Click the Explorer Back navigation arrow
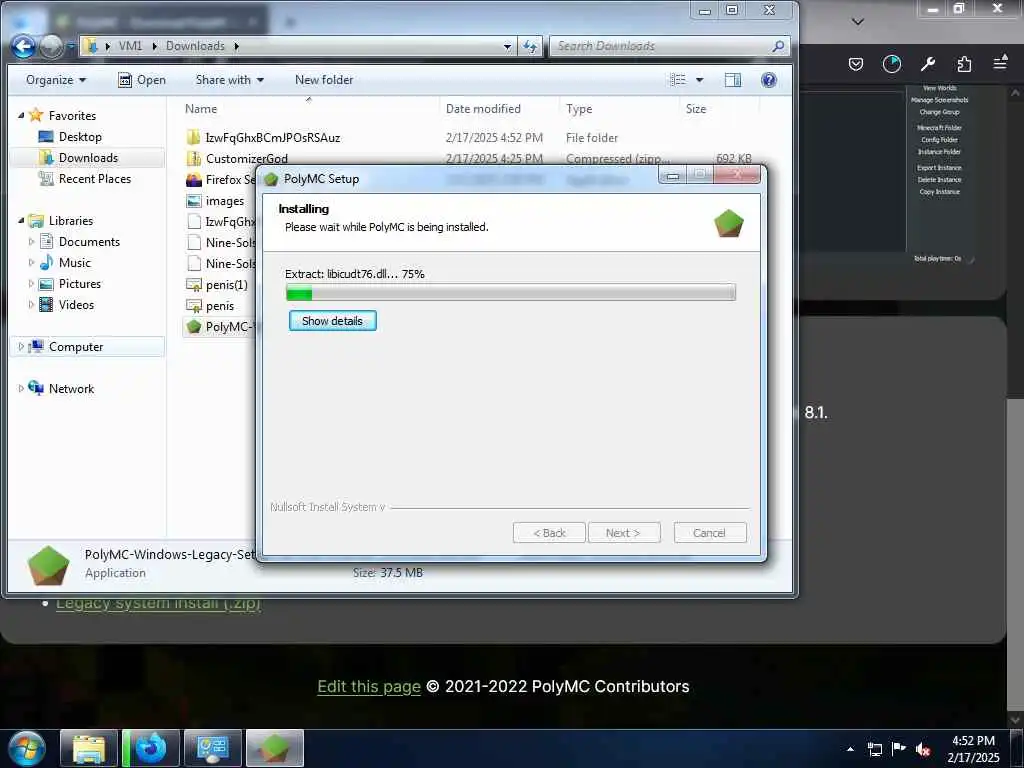Viewport: 1024px width, 768px height. pyautogui.click(x=24, y=46)
